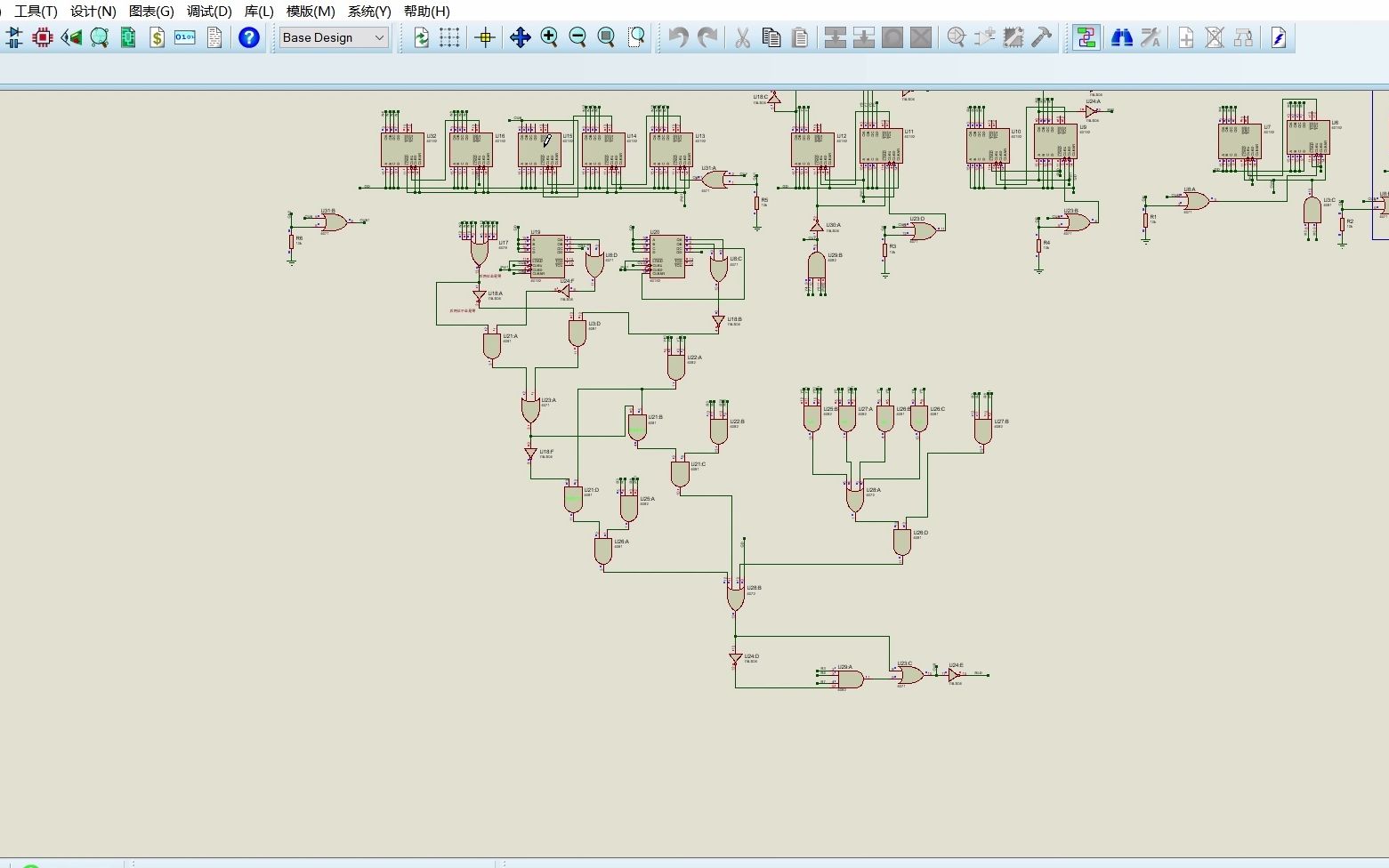Click the Block Move icon

pos(863,37)
